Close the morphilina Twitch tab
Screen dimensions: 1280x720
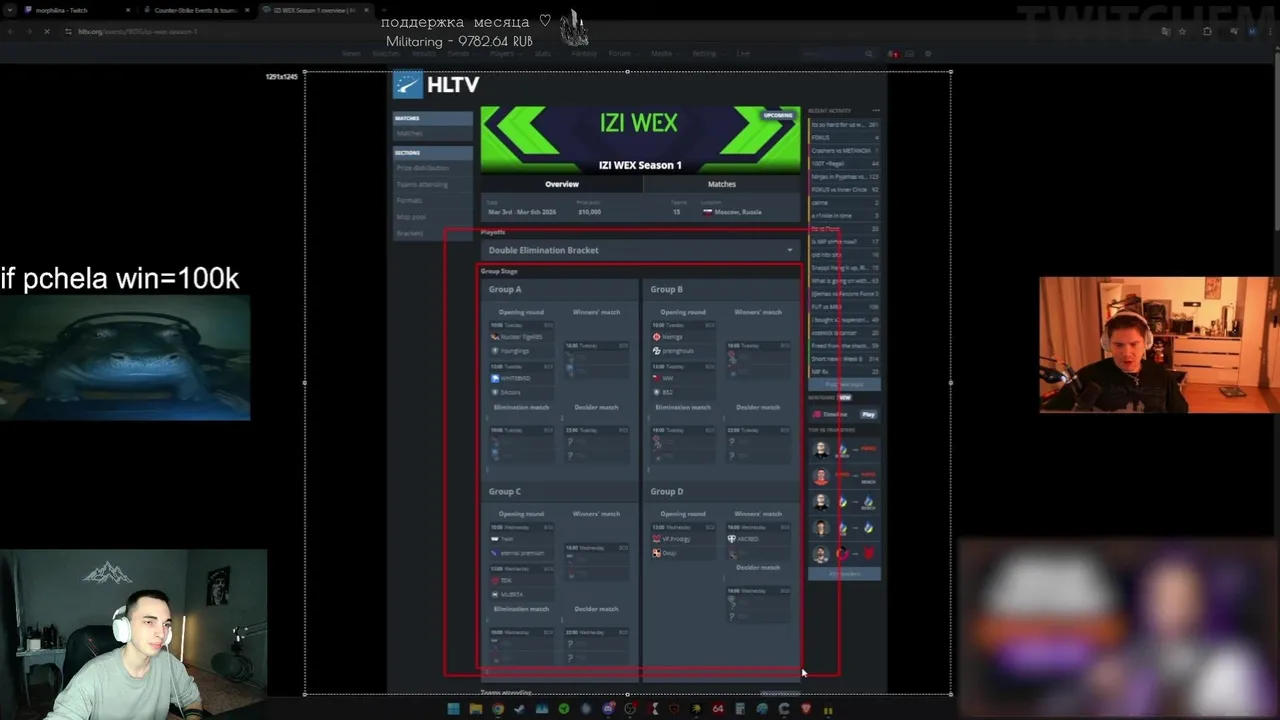[127, 10]
